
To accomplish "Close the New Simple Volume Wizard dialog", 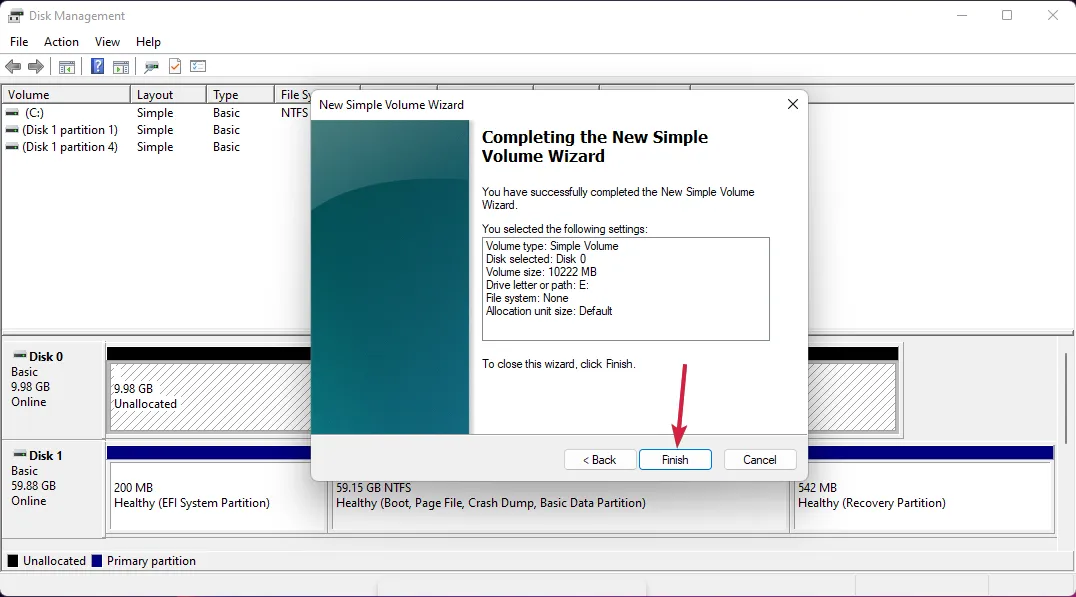I will point(793,104).
